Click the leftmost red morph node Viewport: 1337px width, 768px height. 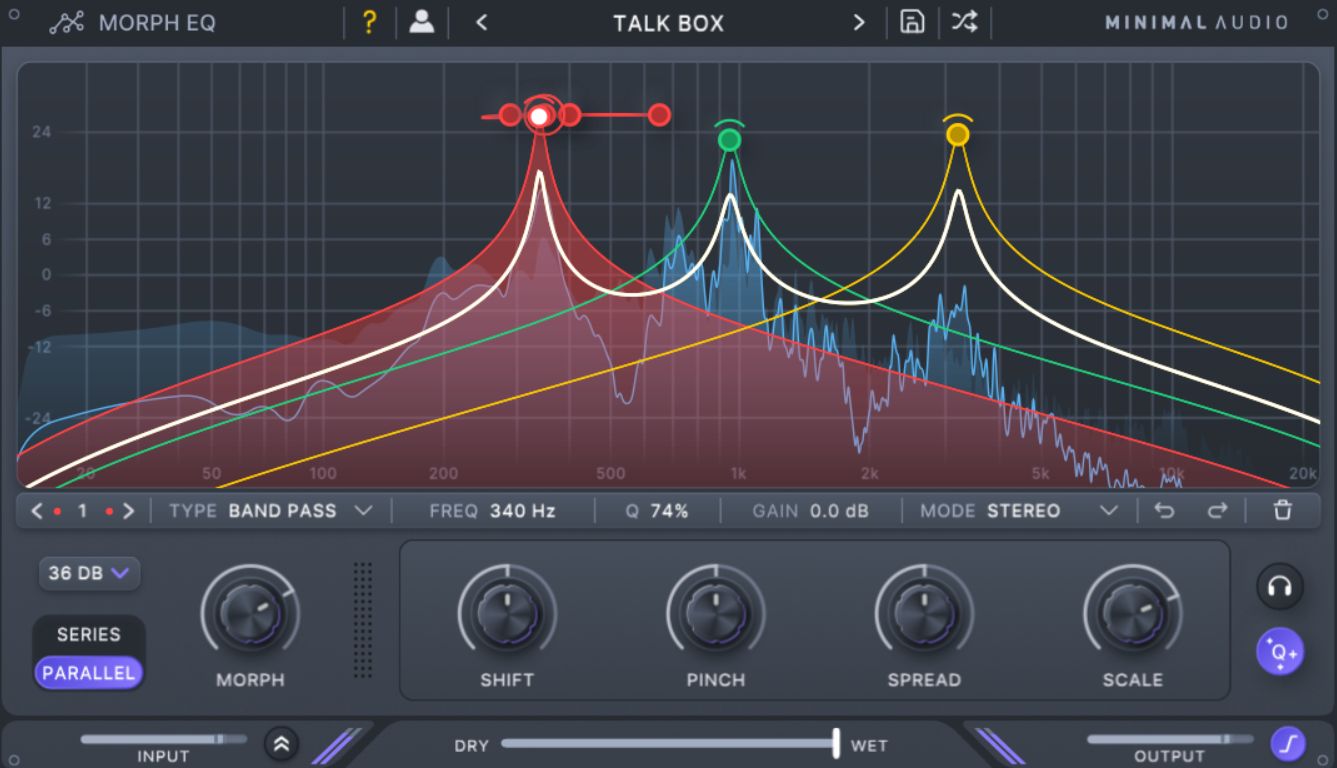(x=510, y=115)
